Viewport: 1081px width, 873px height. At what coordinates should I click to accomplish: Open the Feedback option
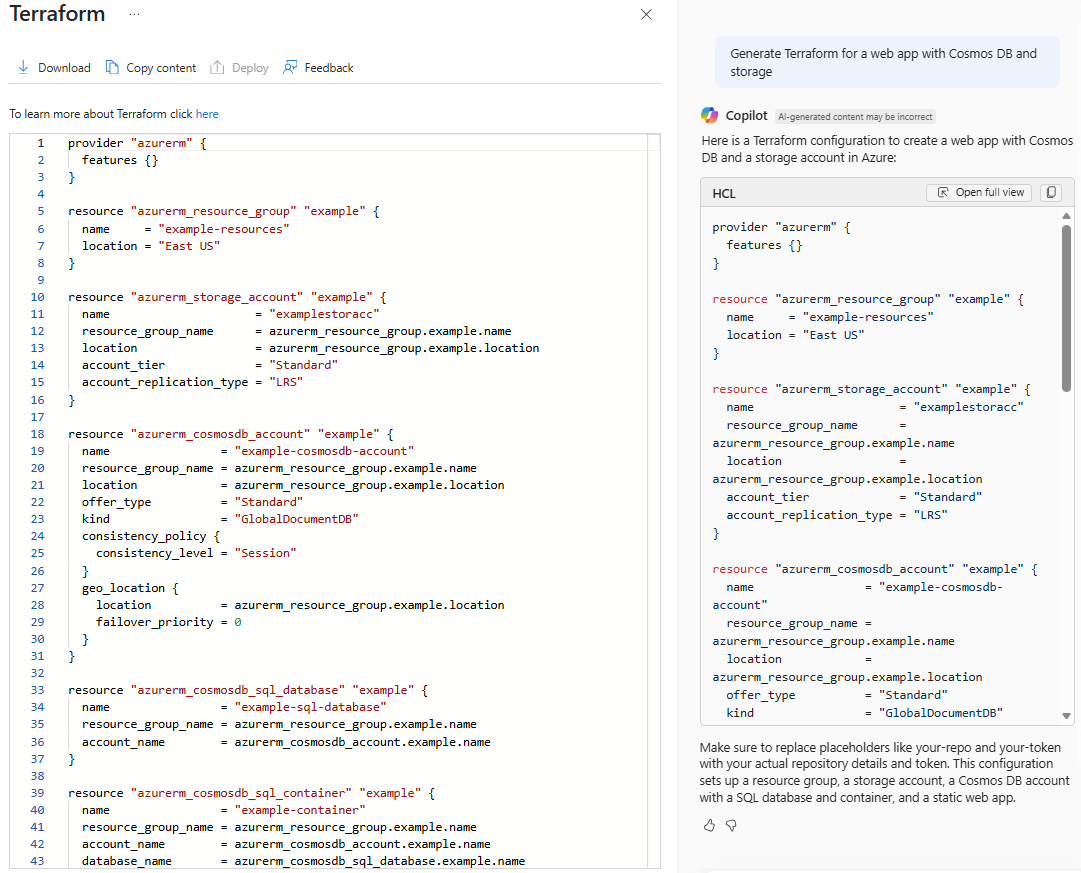[x=318, y=68]
